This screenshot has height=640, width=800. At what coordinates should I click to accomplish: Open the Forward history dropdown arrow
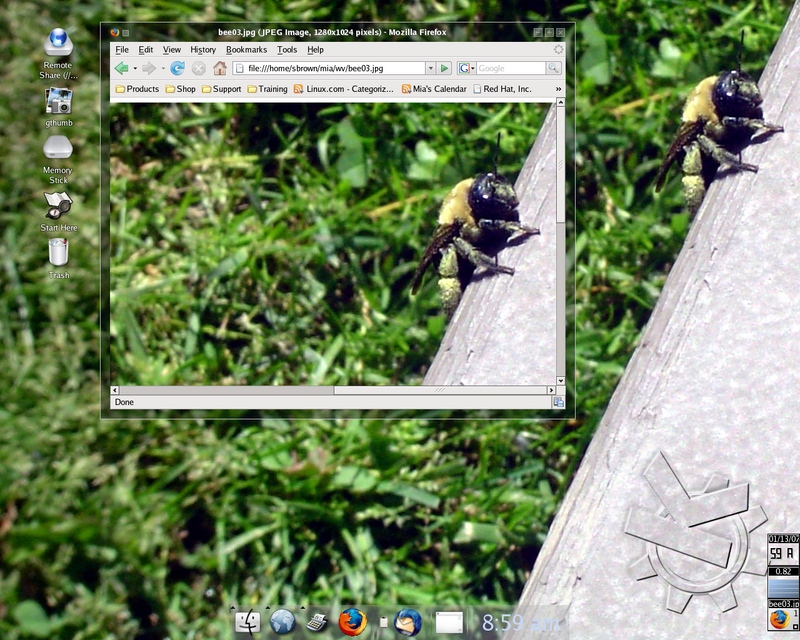tap(163, 68)
